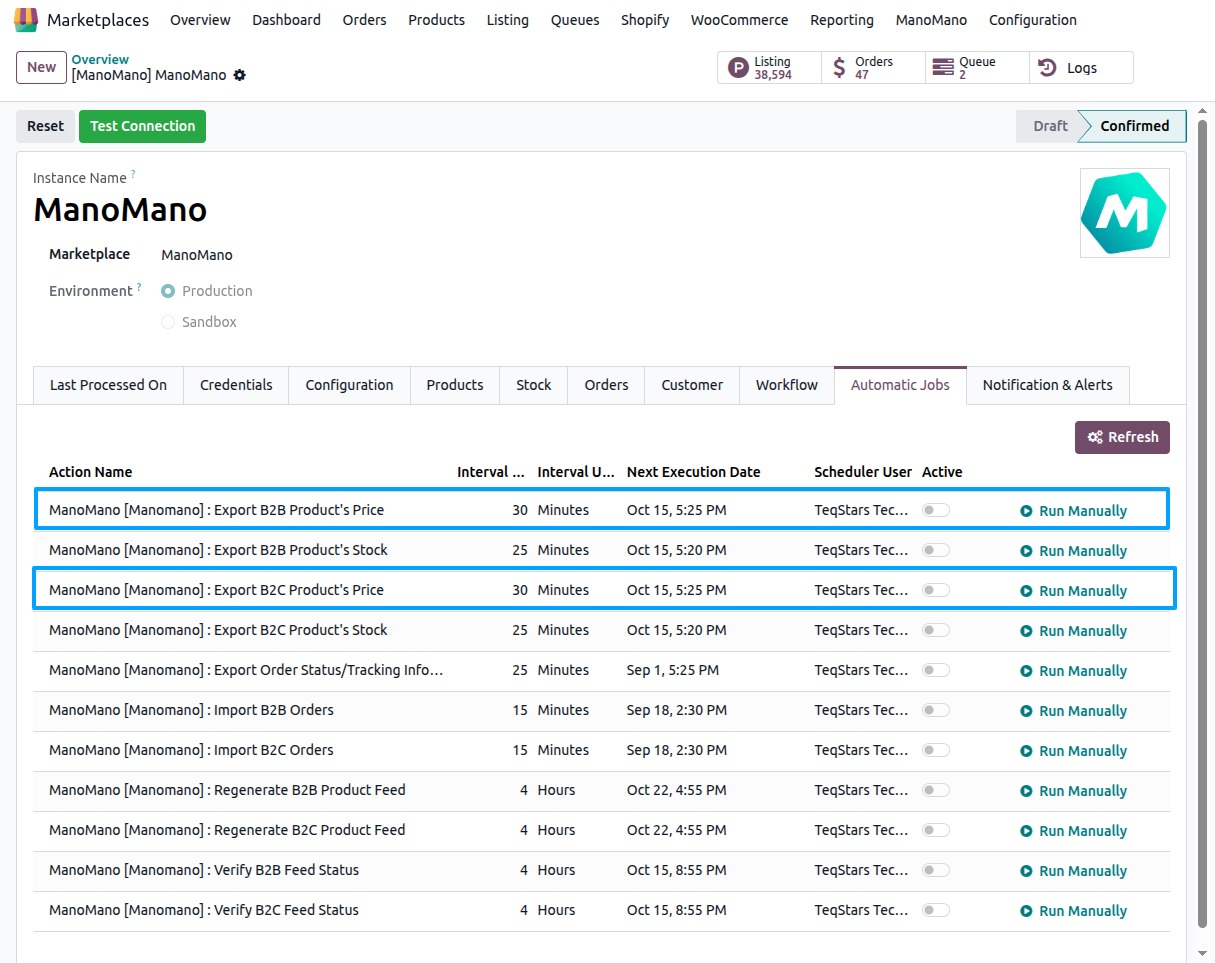This screenshot has width=1215, height=963.
Task: Click the New button
Action: [41, 67]
